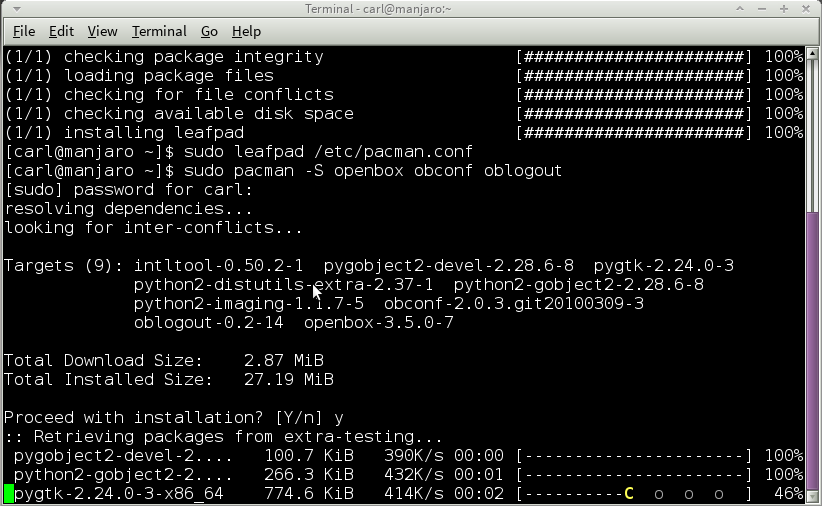Image resolution: width=822 pixels, height=506 pixels.
Task: Open the Help menu
Action: 246,31
